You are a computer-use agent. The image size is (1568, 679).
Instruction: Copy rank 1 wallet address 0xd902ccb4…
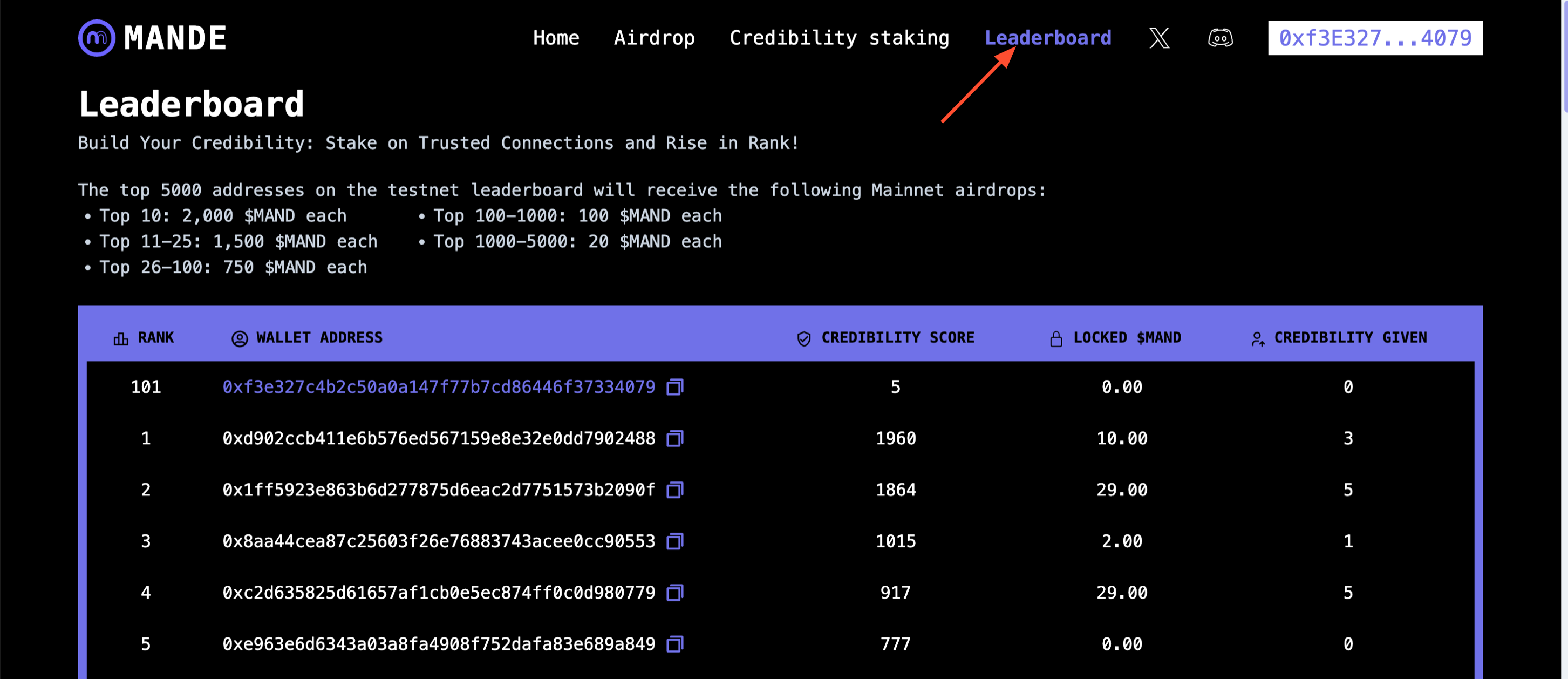[x=675, y=438]
